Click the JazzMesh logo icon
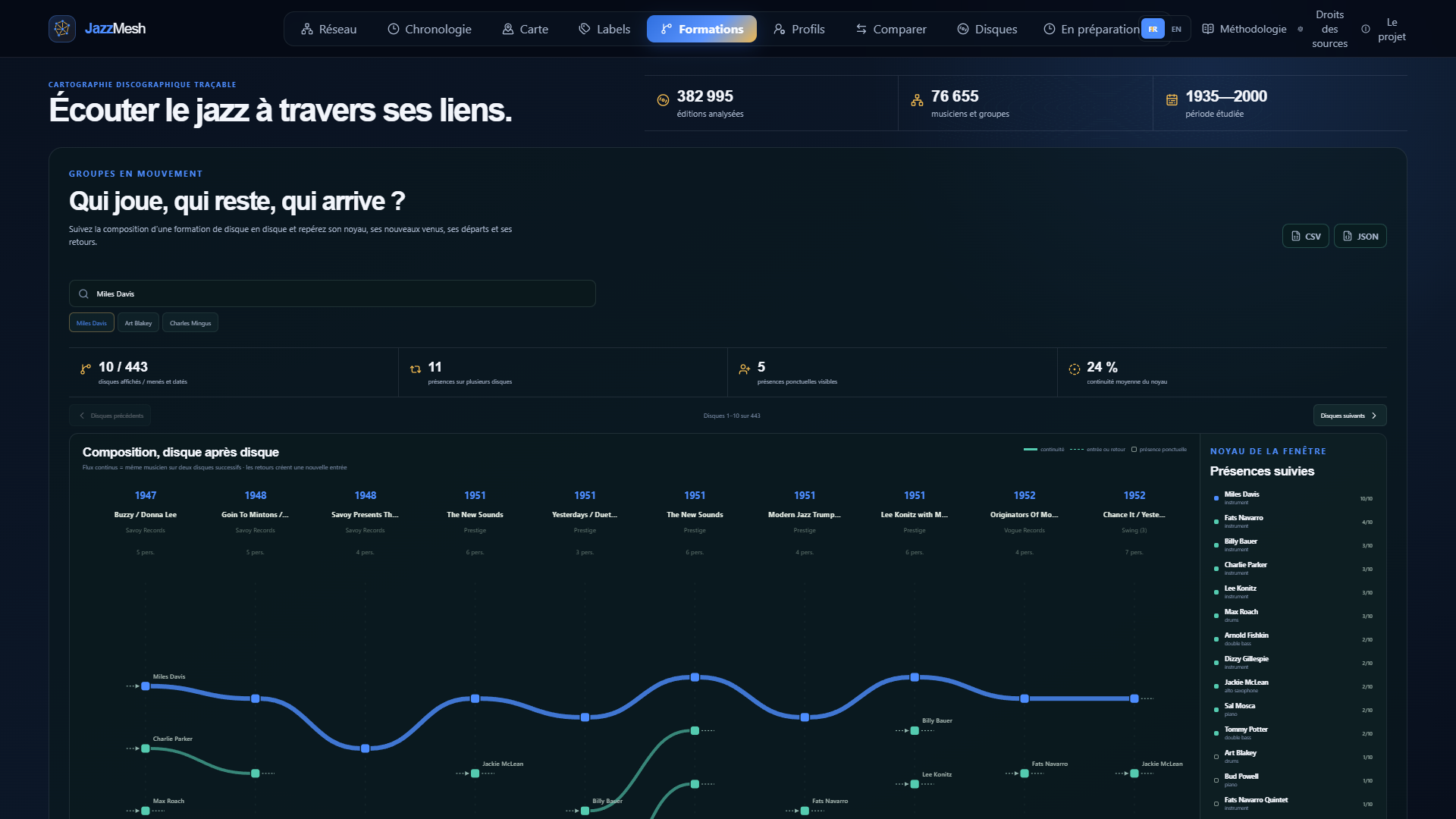This screenshot has width=1456, height=819. click(62, 29)
